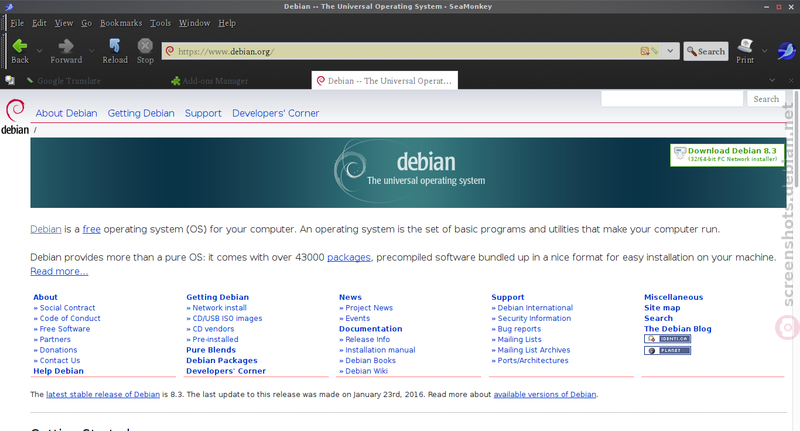Open the Help Debian link

tap(58, 371)
